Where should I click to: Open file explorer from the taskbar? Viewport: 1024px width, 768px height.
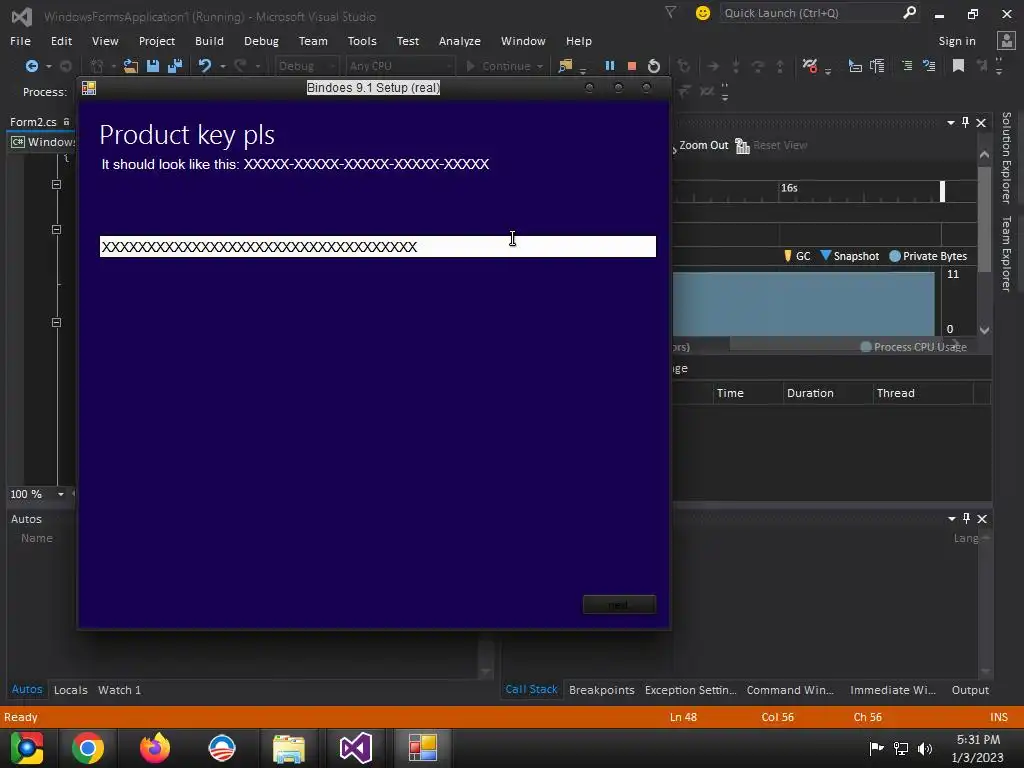point(289,748)
